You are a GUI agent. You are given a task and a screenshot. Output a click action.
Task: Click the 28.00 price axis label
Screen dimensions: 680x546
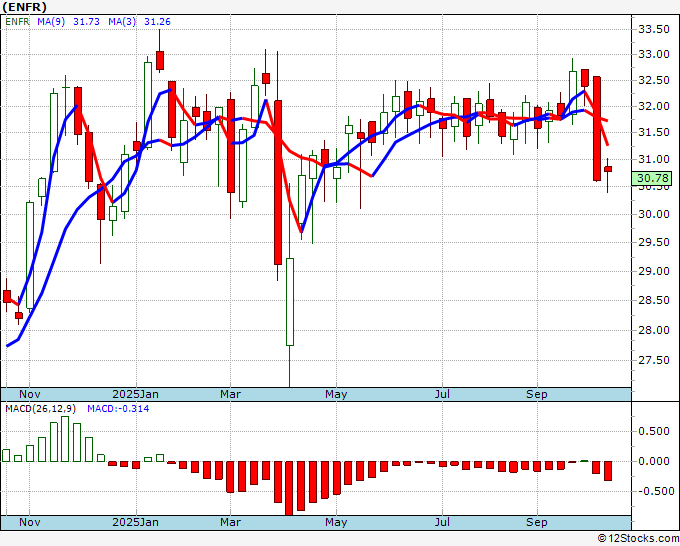click(654, 330)
